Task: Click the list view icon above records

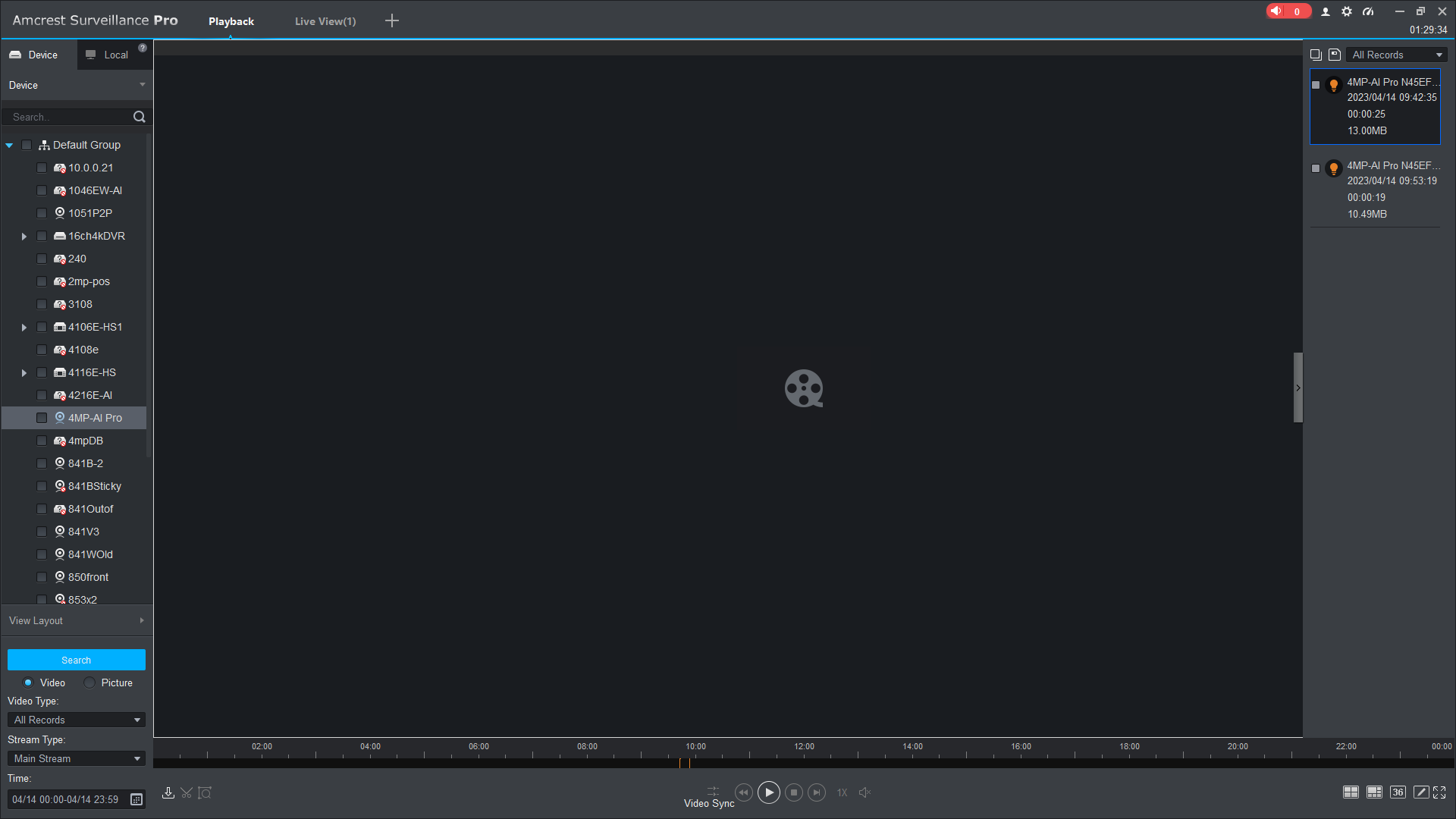Action: point(1316,55)
